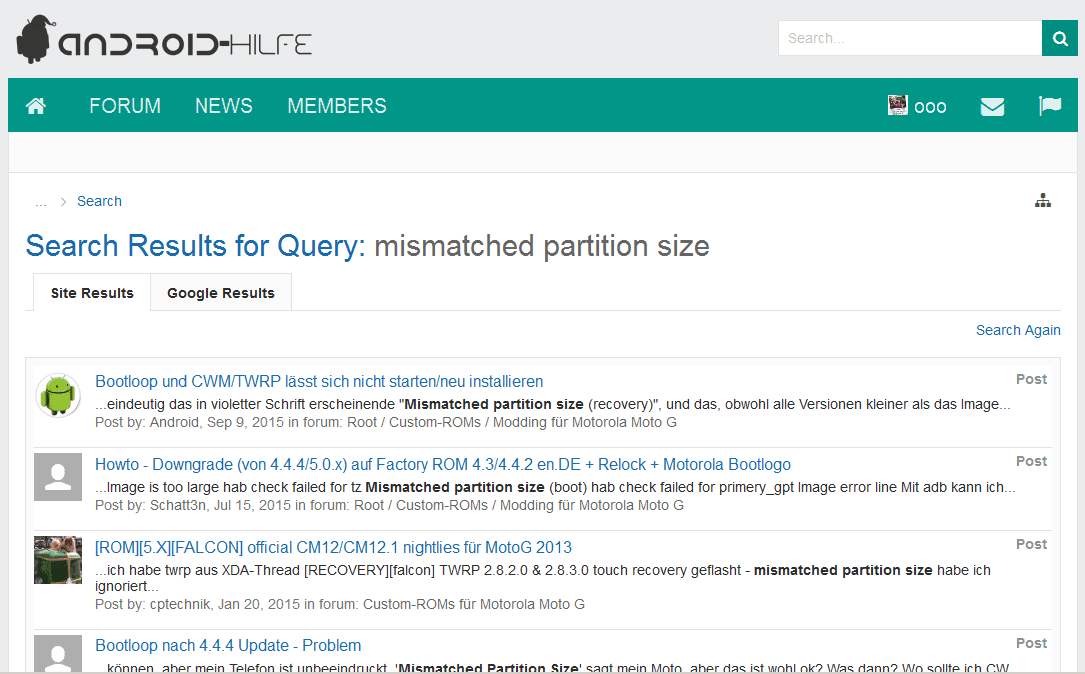Open the Android-Hilfe logo homepage
1085x674 pixels.
pos(164,40)
